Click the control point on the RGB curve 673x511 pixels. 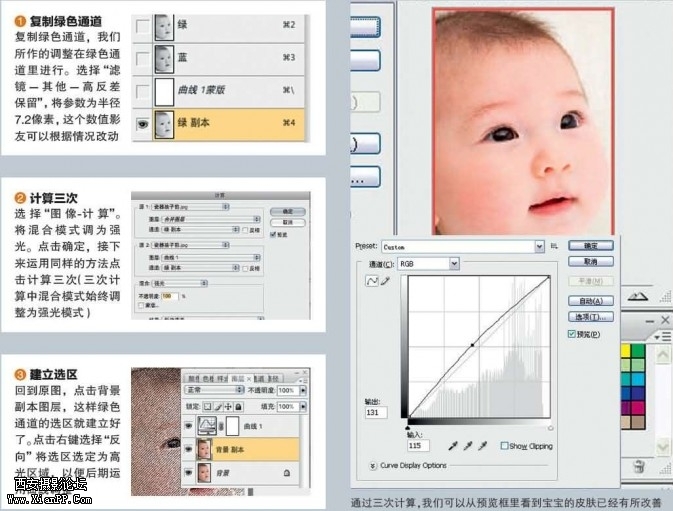[x=473, y=345]
